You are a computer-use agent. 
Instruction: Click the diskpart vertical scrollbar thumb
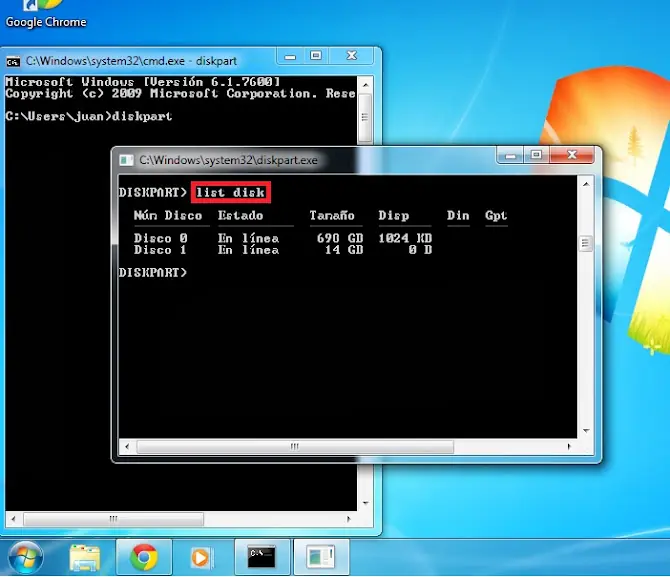(586, 242)
